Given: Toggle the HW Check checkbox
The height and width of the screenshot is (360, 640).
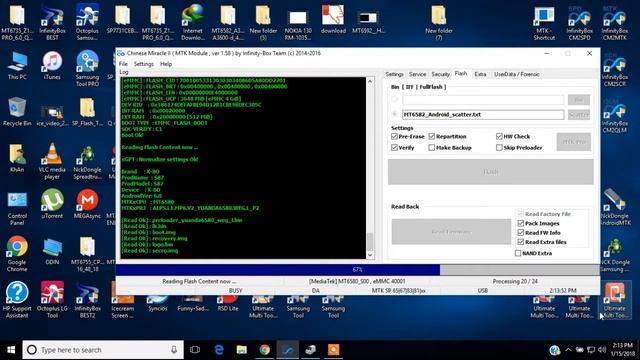Looking at the screenshot, I should (x=499, y=136).
